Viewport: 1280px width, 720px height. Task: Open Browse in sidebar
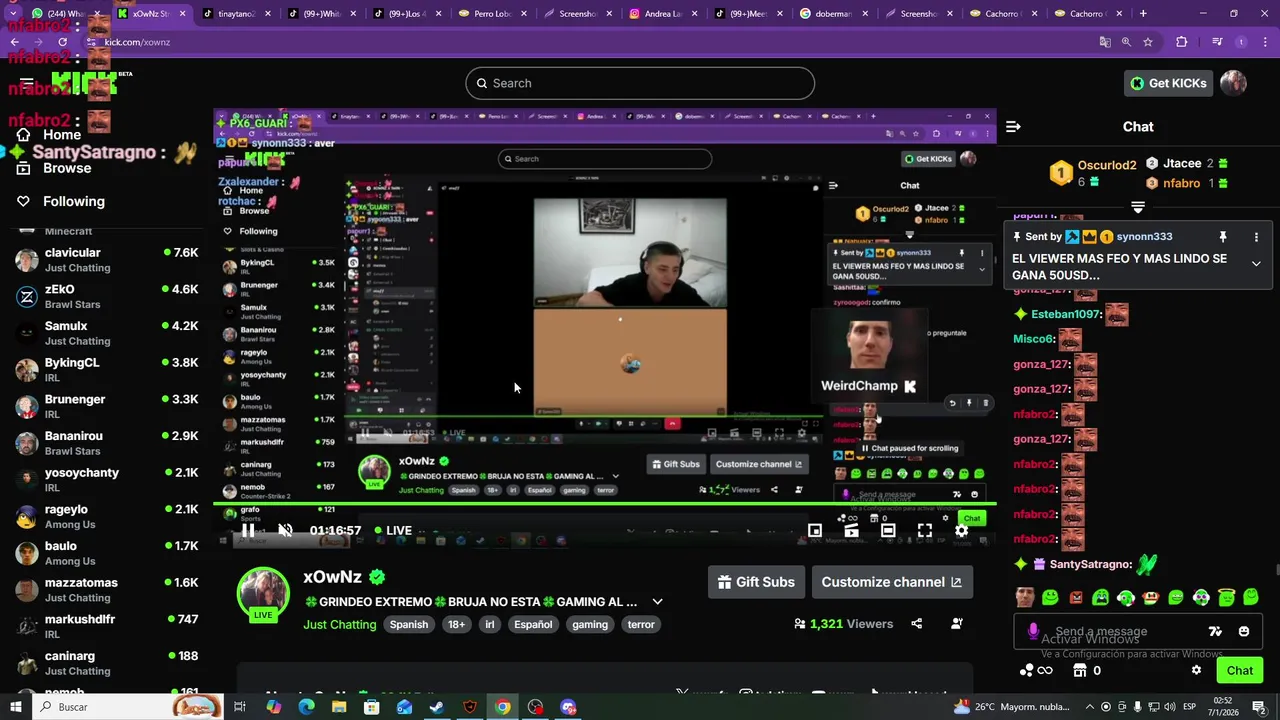tap(55, 168)
